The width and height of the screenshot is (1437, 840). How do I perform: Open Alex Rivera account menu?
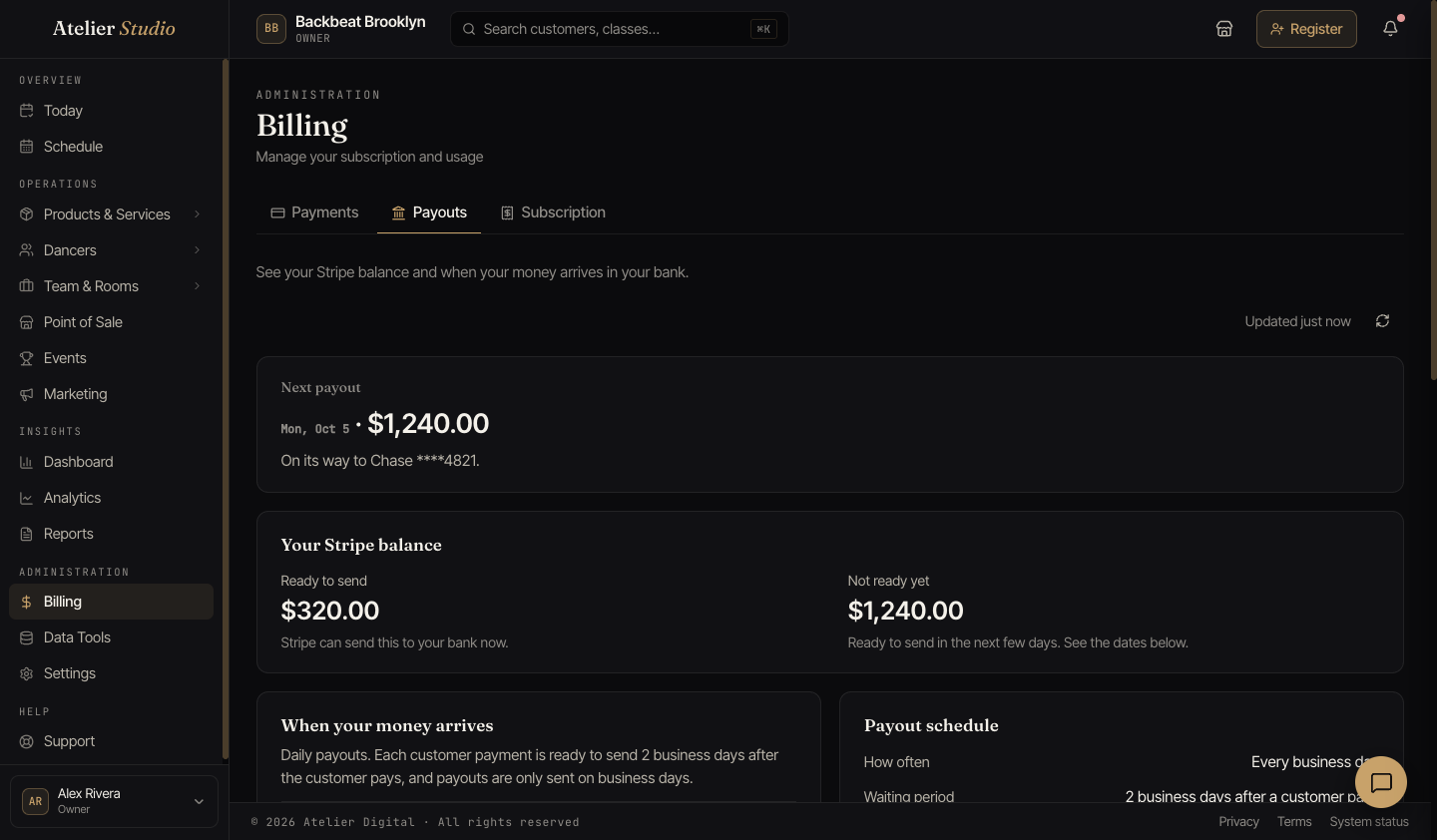114,801
